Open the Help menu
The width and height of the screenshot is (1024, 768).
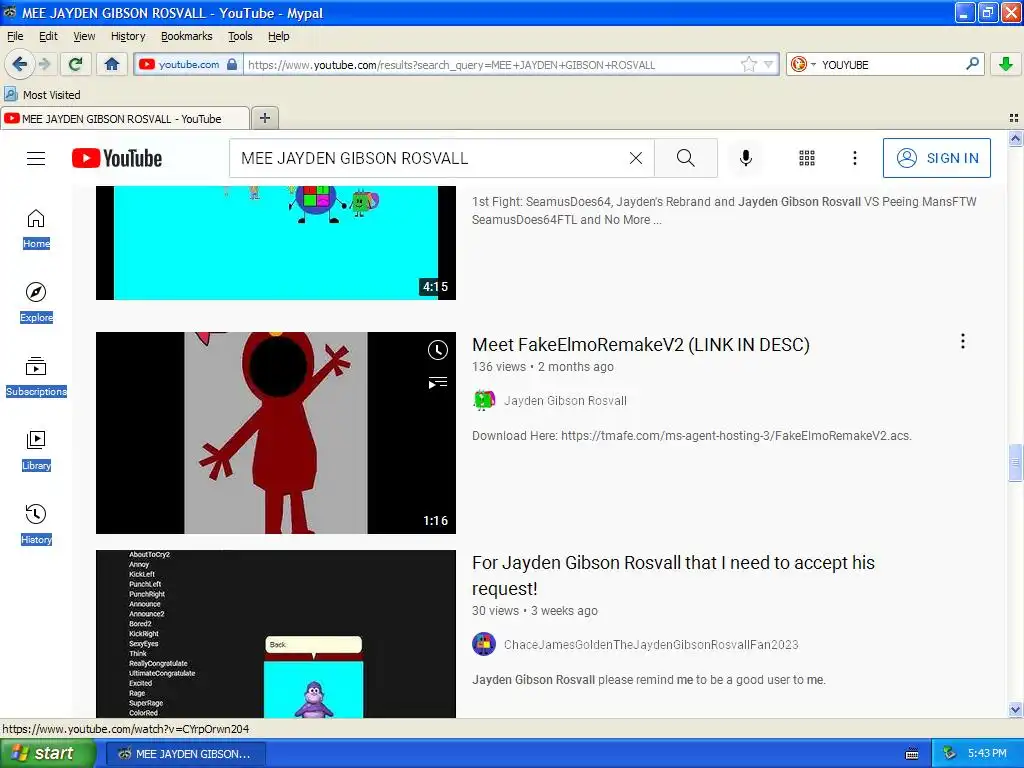[x=279, y=36]
